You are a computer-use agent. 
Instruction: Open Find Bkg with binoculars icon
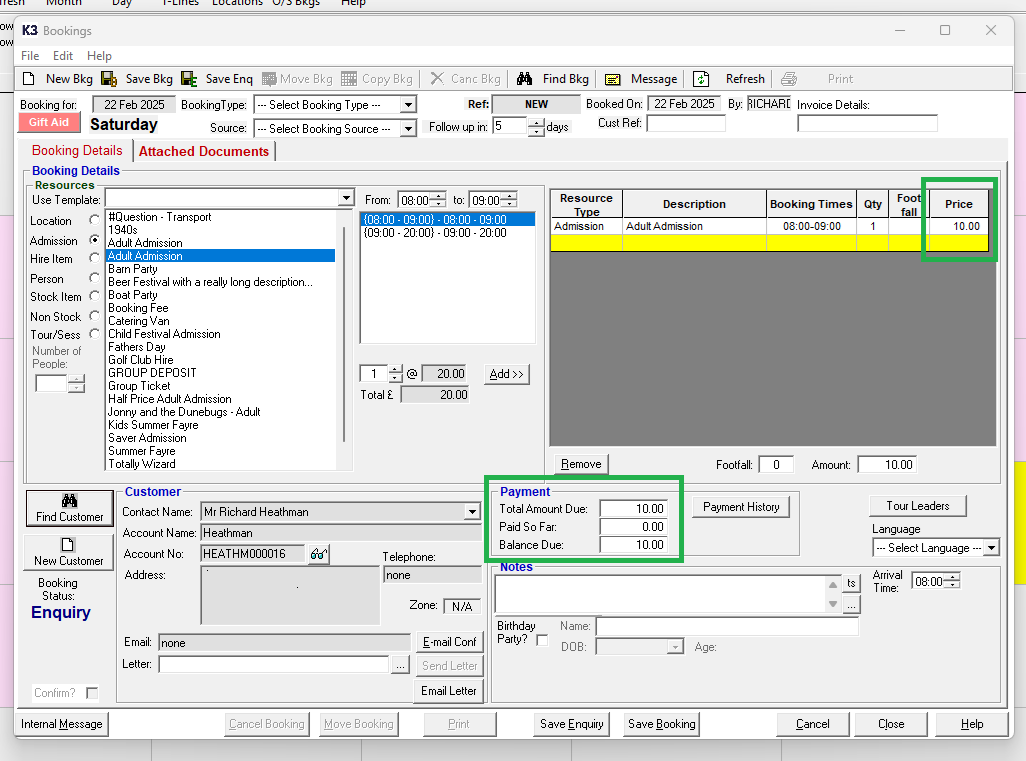[525, 79]
